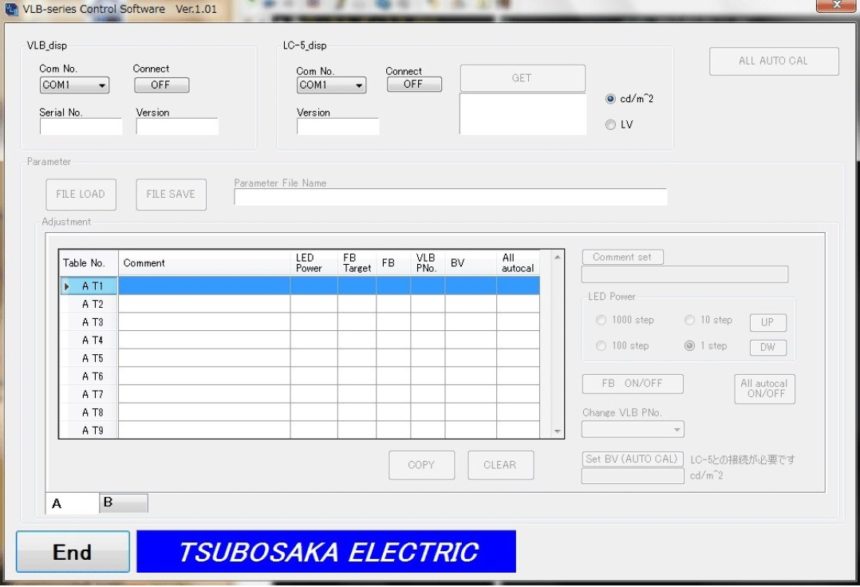Image resolution: width=860 pixels, height=587 pixels.
Task: Close the VLB-series Control Software window
Action: click(x=836, y=5)
